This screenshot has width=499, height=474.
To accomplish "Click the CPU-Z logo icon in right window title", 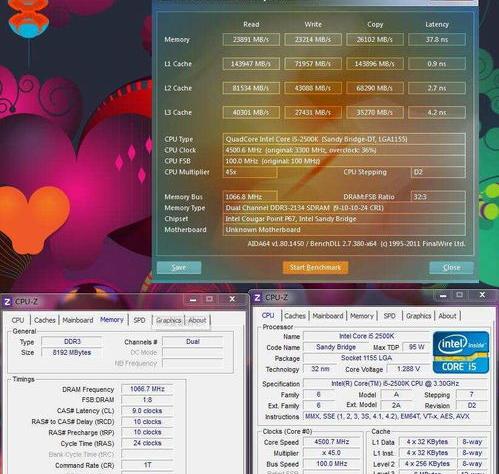I will click(257, 298).
